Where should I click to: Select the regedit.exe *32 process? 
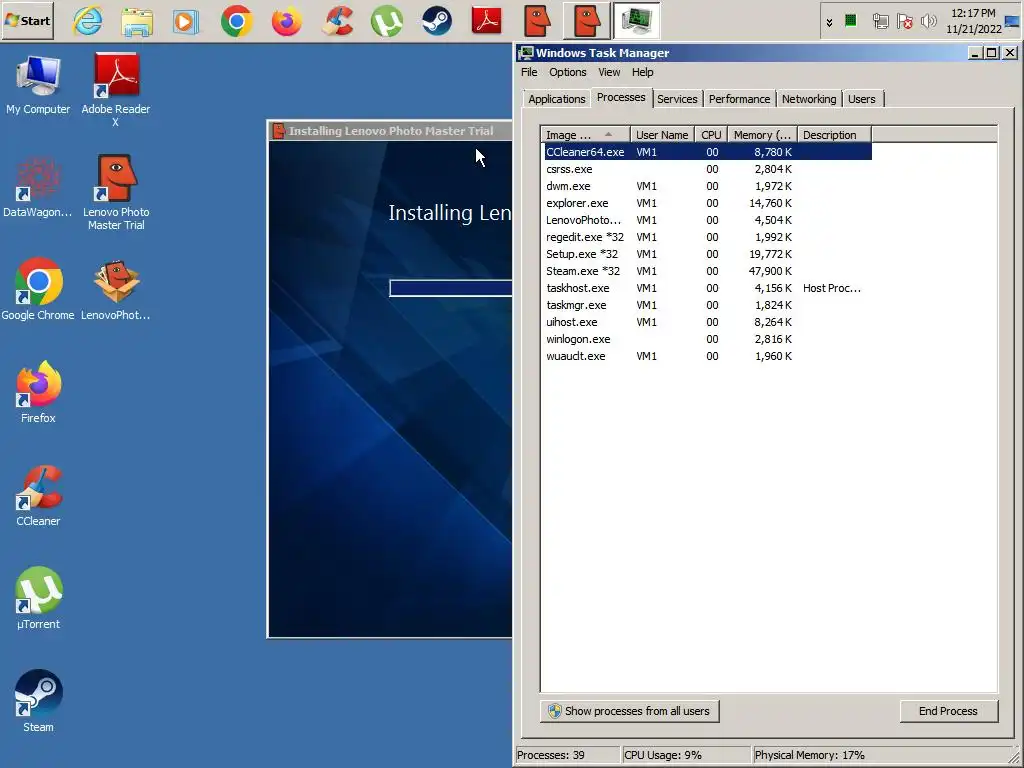pos(708,237)
